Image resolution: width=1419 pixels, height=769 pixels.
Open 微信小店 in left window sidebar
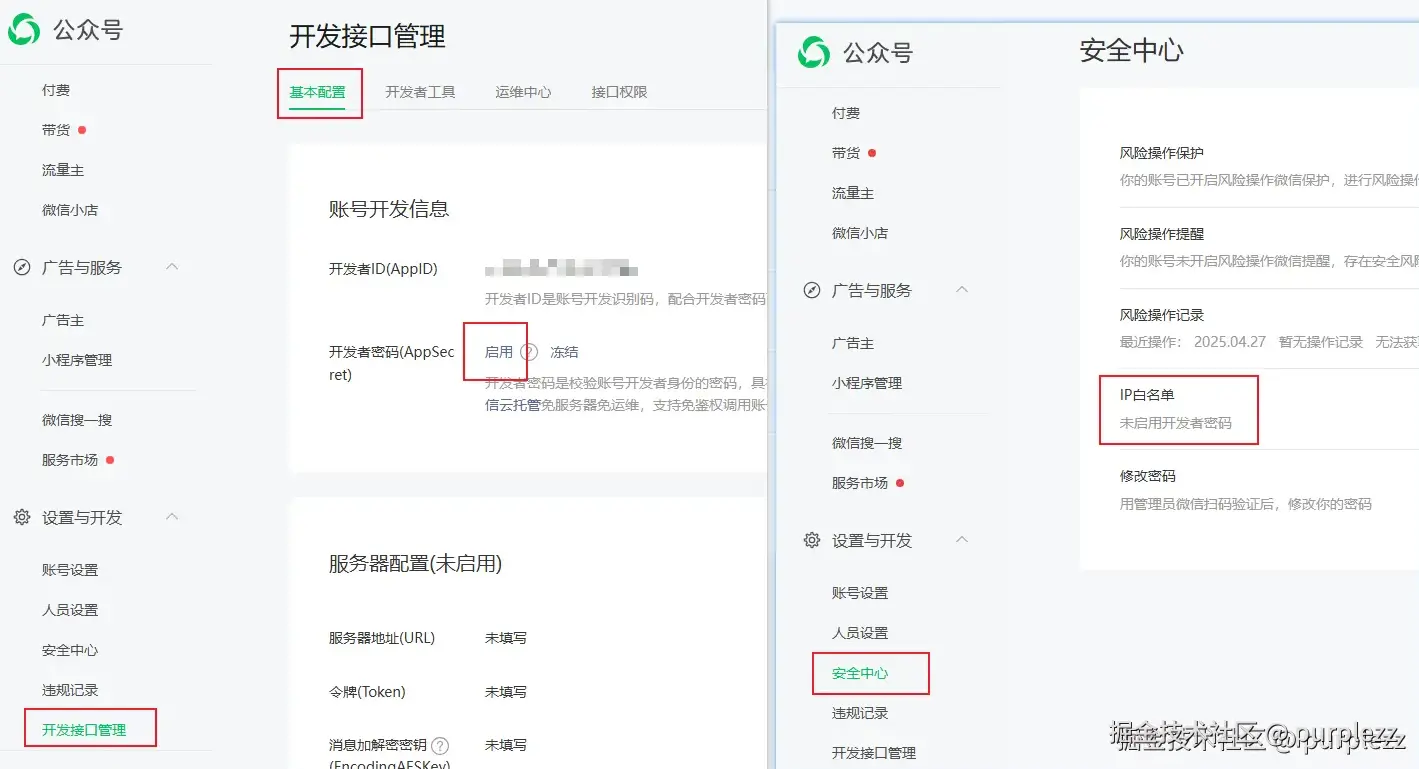pos(70,210)
